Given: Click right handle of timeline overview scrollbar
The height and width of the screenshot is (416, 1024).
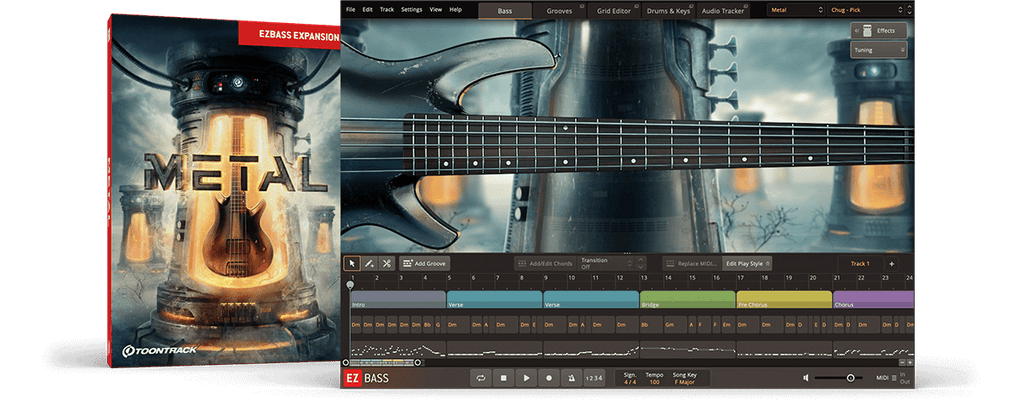Looking at the screenshot, I should [x=418, y=362].
